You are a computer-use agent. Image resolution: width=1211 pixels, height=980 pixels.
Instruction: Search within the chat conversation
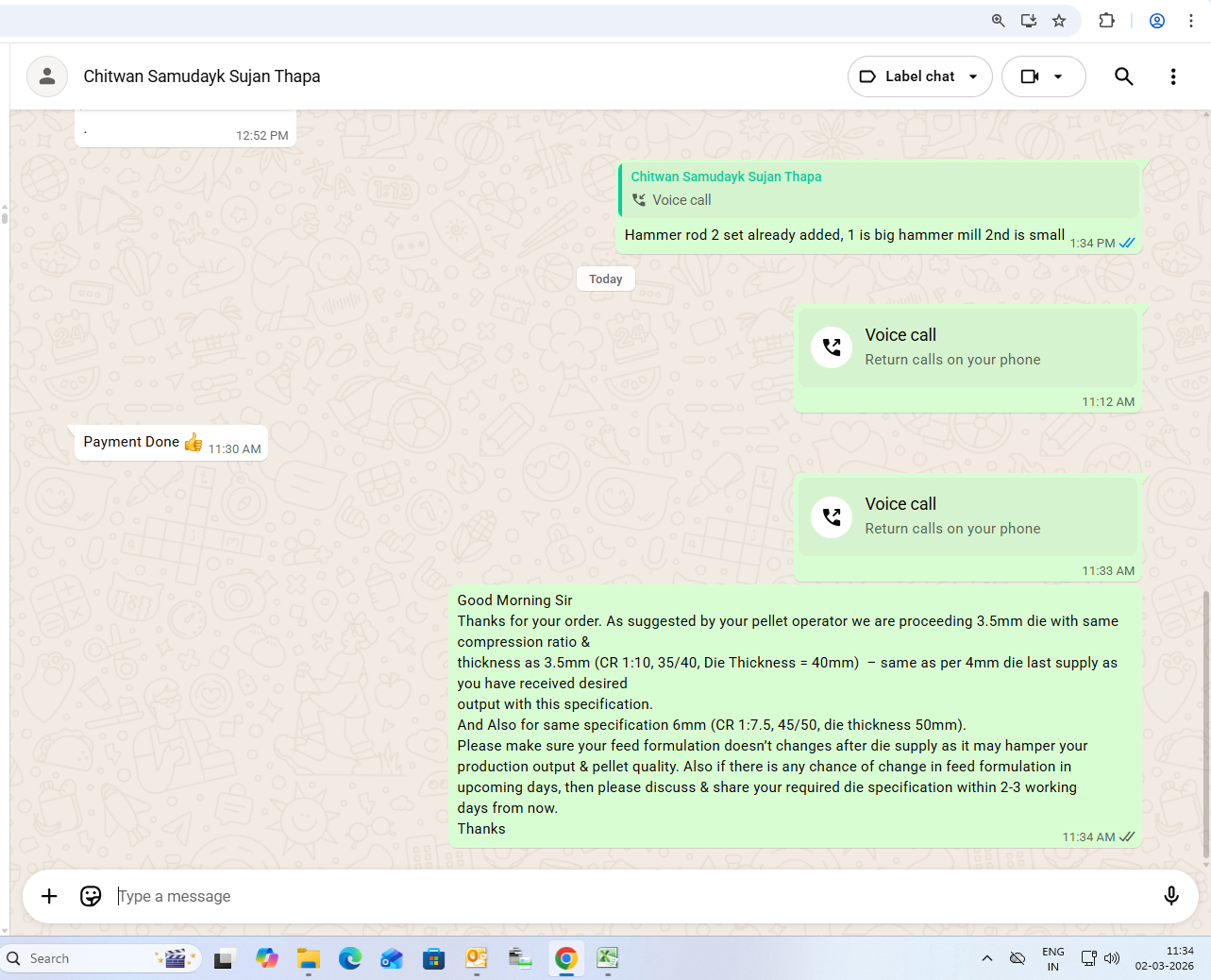[1123, 76]
